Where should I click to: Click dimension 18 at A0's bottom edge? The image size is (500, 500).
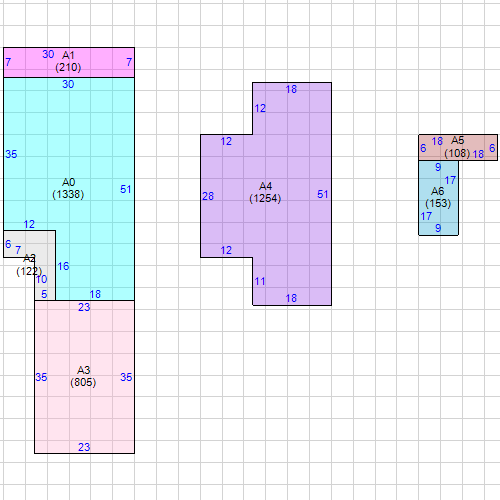click(95, 294)
